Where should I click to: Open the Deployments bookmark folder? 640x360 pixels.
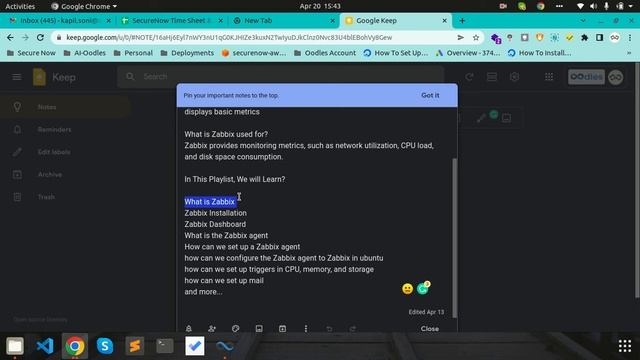[x=187, y=53]
